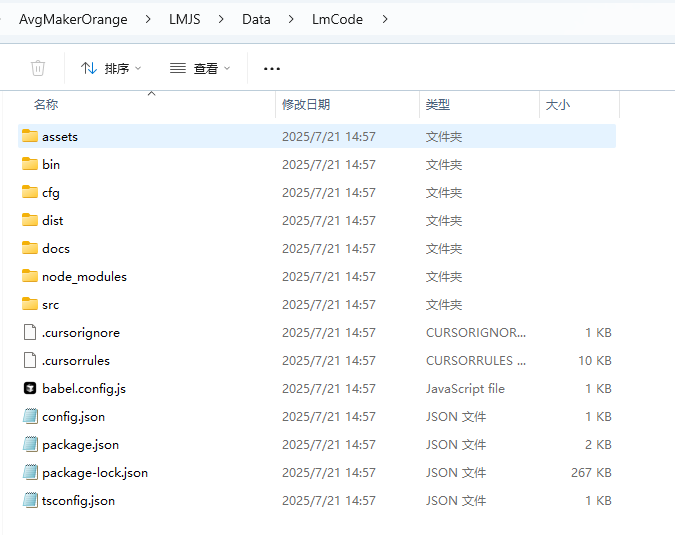Open the 查看 view dropdown
This screenshot has width=675, height=535.
coord(200,68)
